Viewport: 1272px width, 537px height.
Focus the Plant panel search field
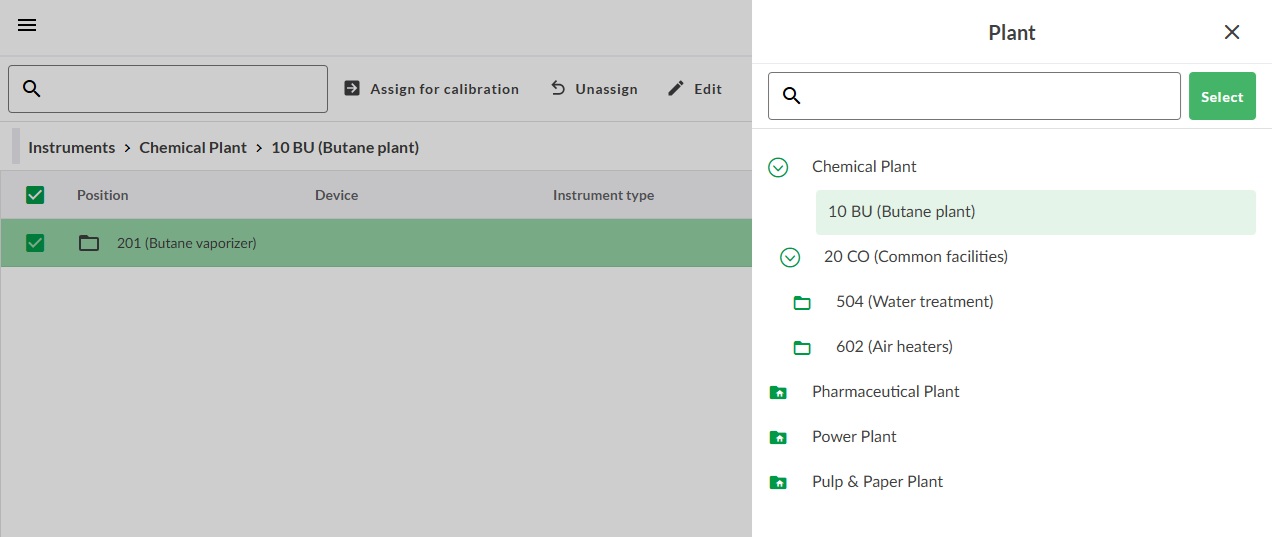point(974,96)
